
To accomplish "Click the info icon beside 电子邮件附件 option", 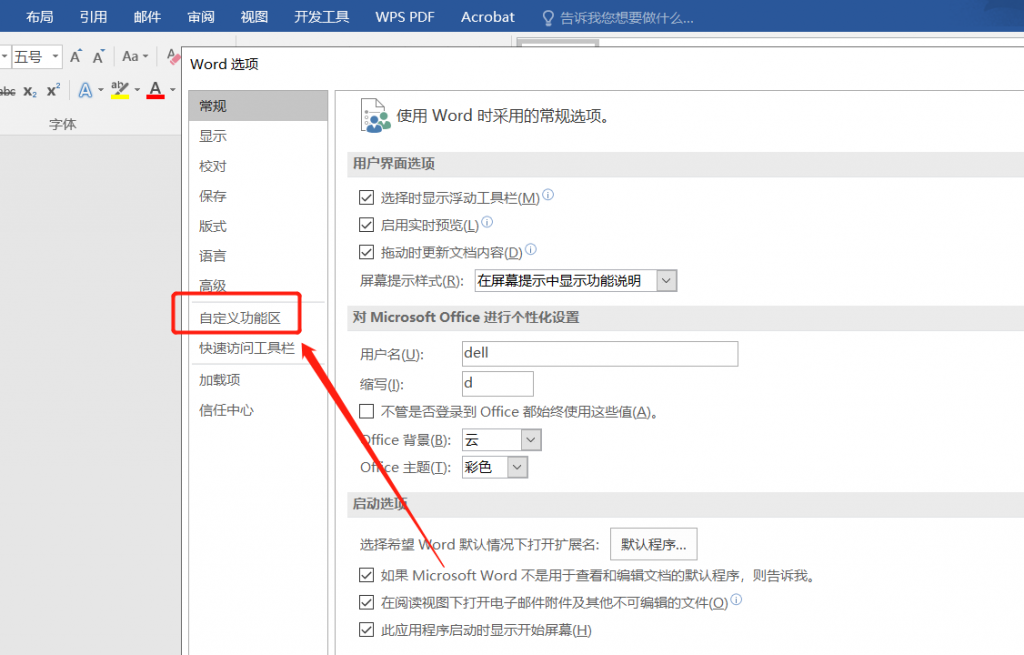I will click(736, 599).
